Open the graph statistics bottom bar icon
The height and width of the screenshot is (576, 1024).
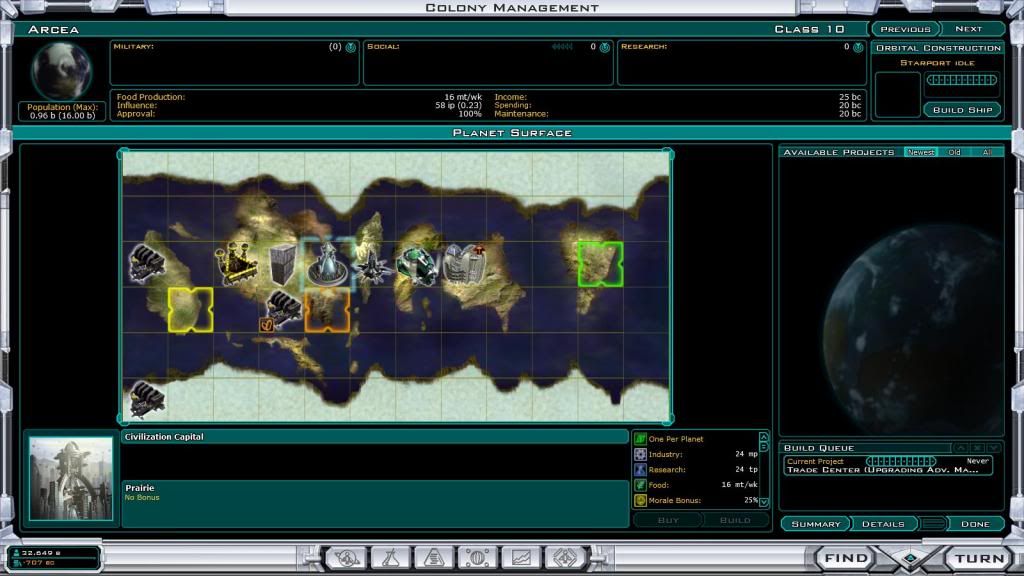(x=521, y=558)
